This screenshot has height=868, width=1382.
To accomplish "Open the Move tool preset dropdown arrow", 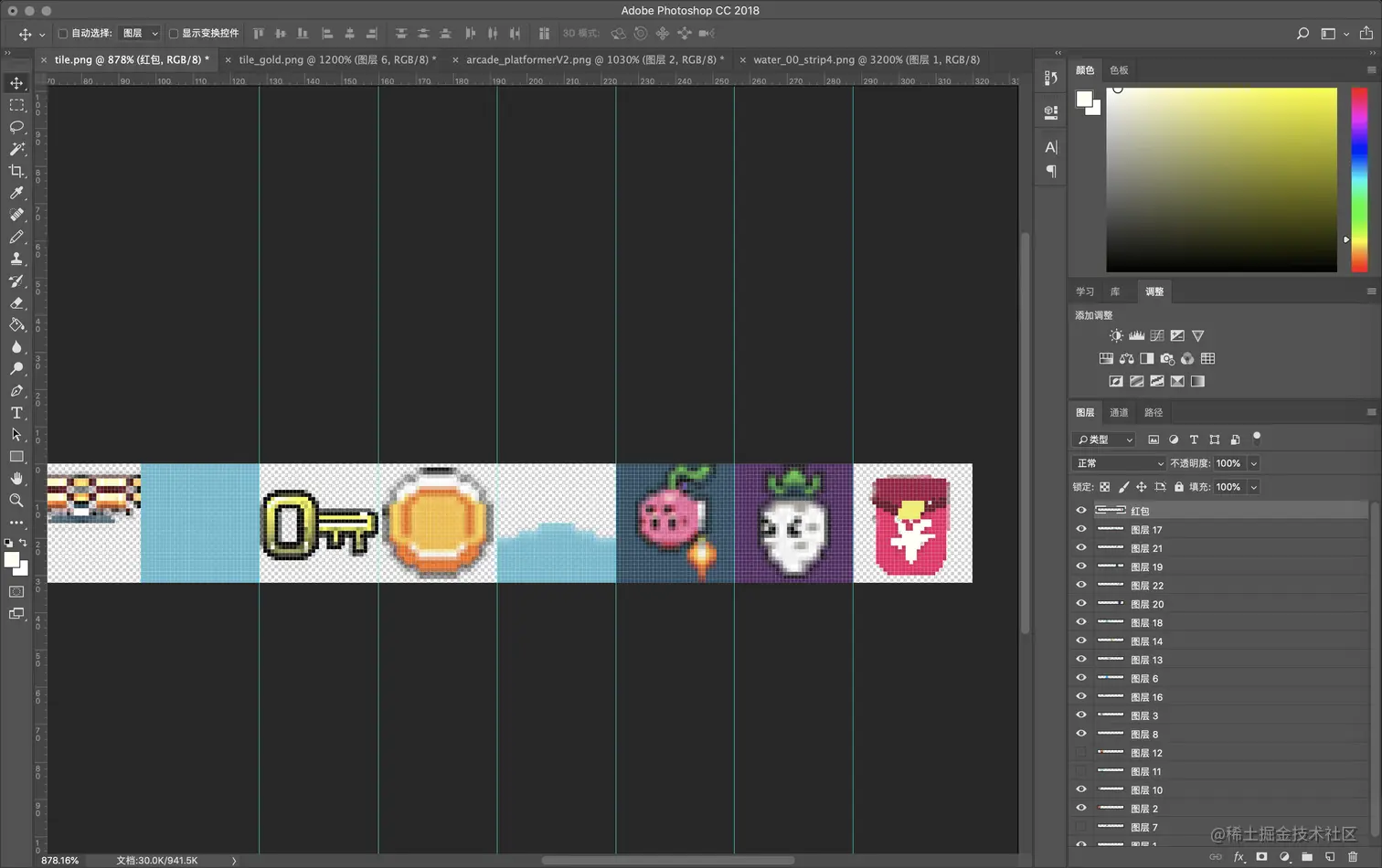I will tap(42, 35).
